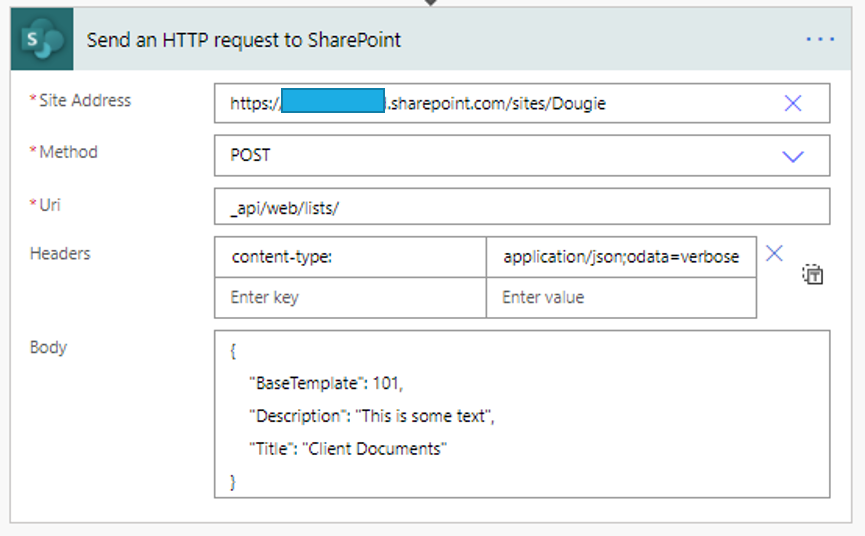Expand the Method dropdown chevron
Image resolution: width=865 pixels, height=536 pixels.
tap(793, 156)
